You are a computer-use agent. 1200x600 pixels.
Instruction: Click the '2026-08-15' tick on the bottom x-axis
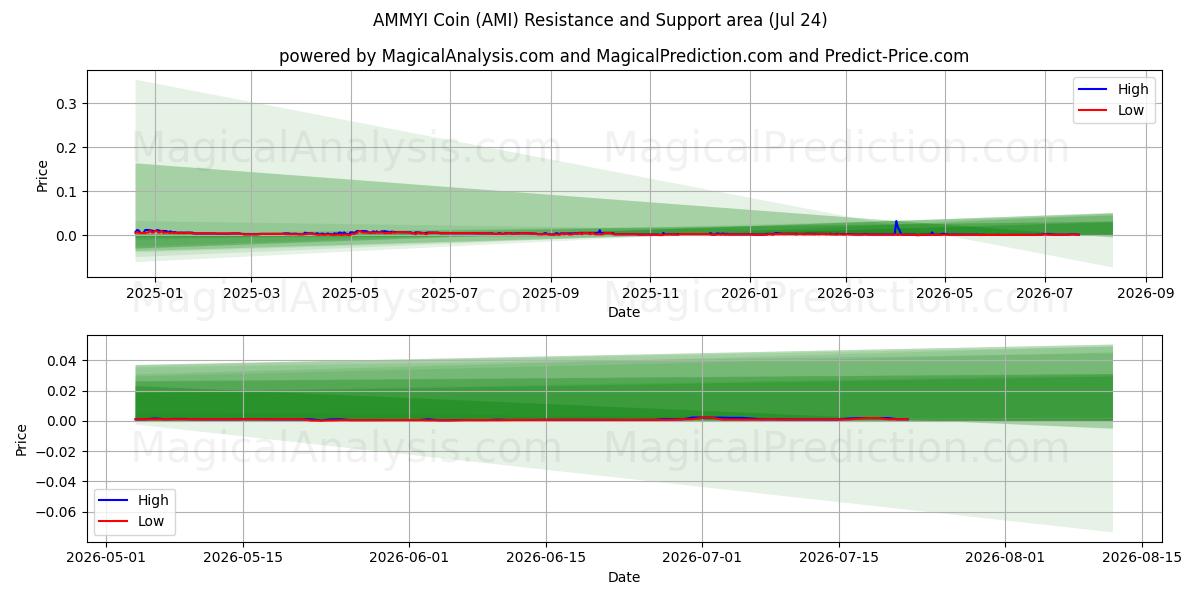coord(1140,558)
